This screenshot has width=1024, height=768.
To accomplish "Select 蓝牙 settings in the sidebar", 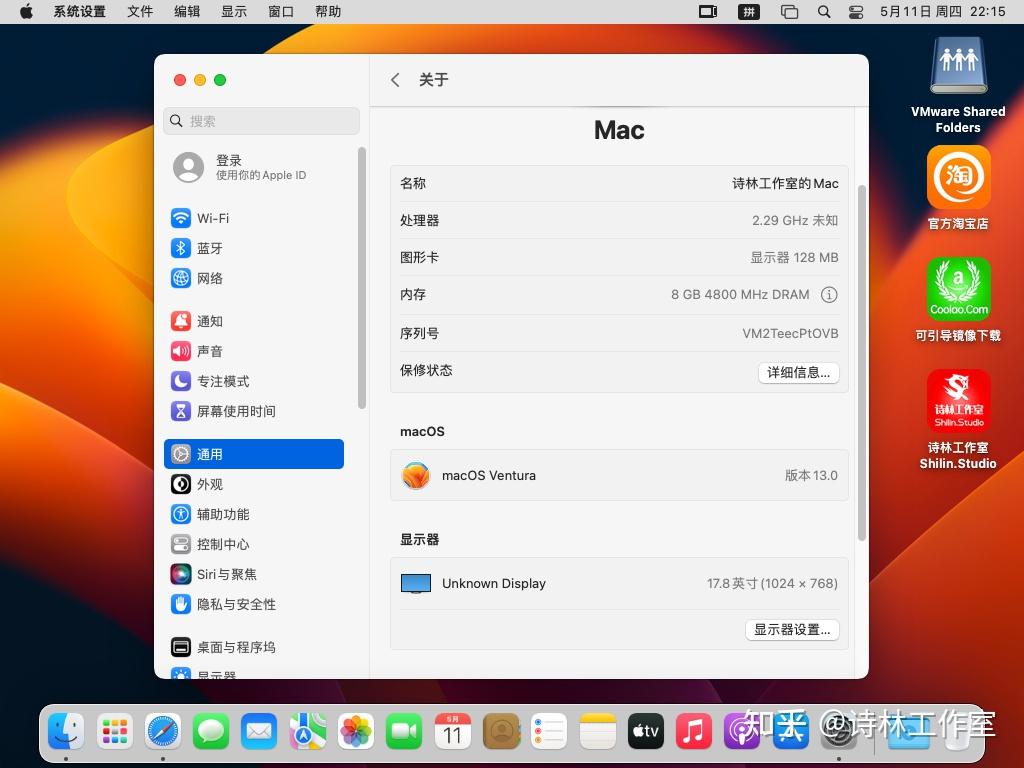I will point(210,248).
